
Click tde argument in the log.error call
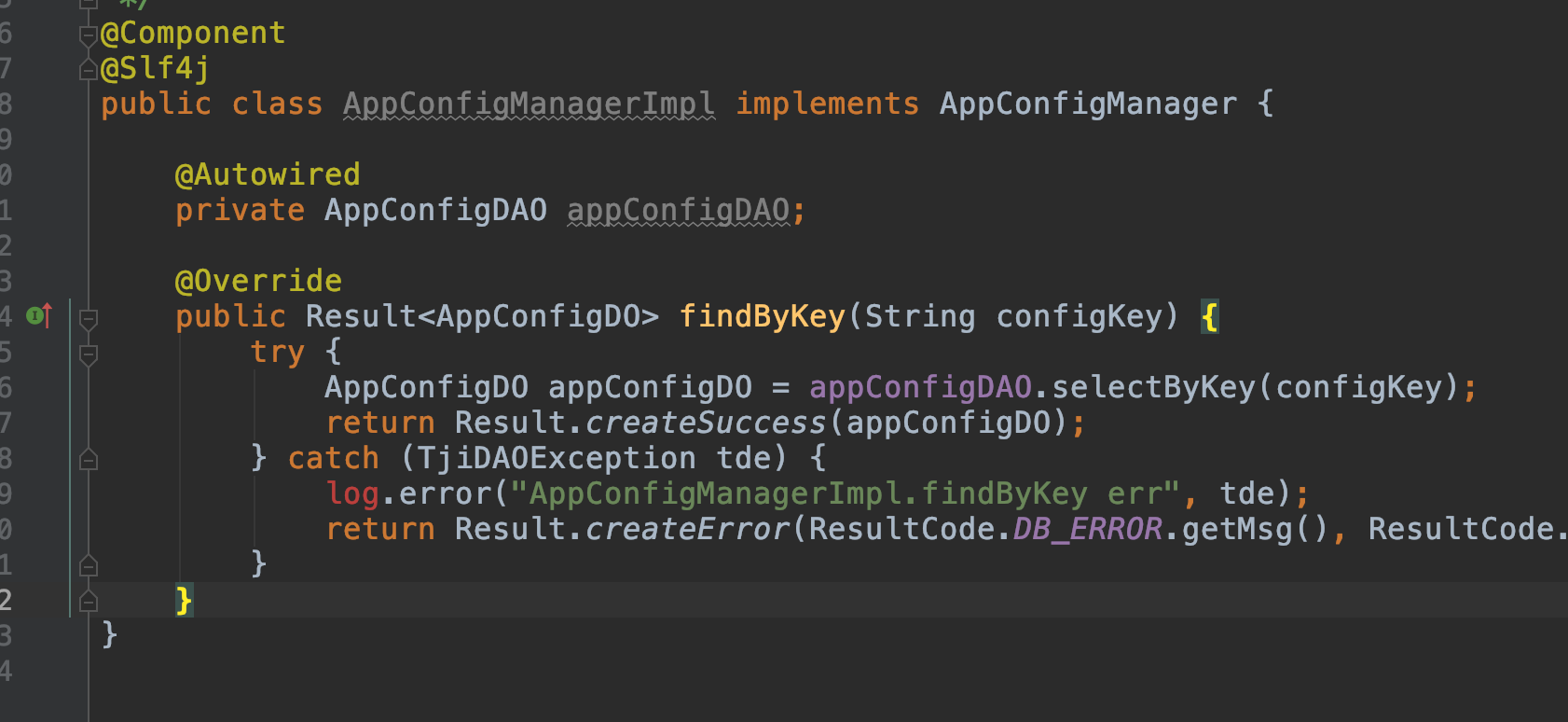tap(1246, 493)
